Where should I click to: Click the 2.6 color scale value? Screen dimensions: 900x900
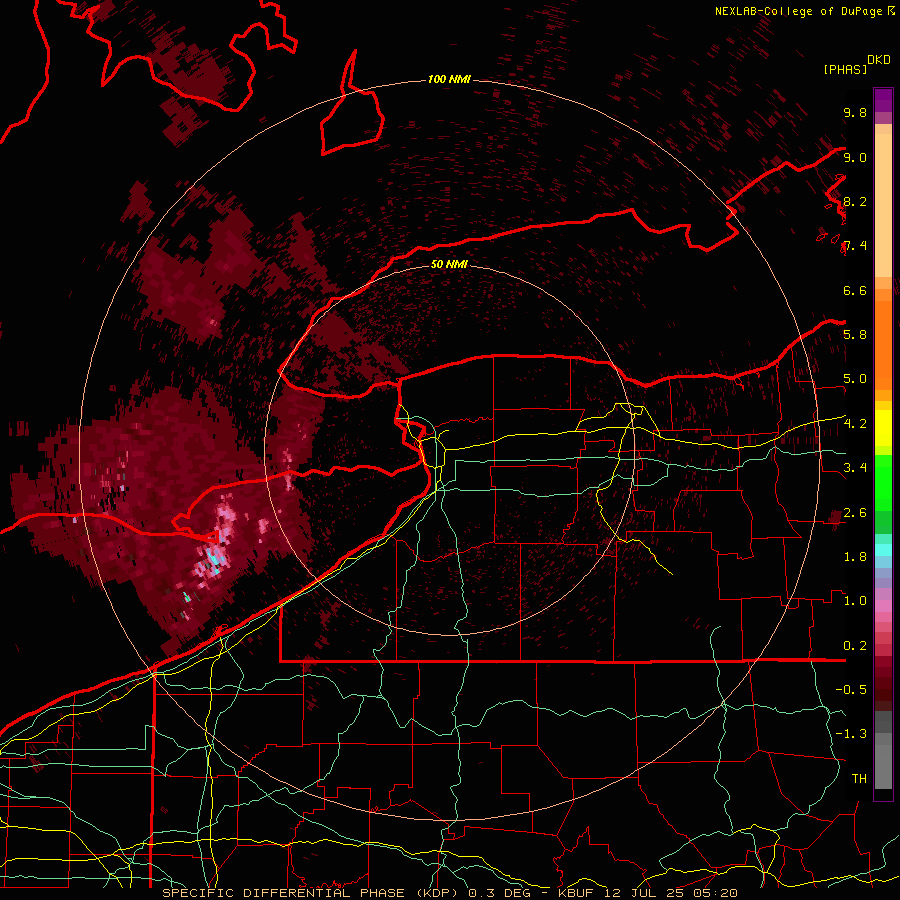coord(855,512)
